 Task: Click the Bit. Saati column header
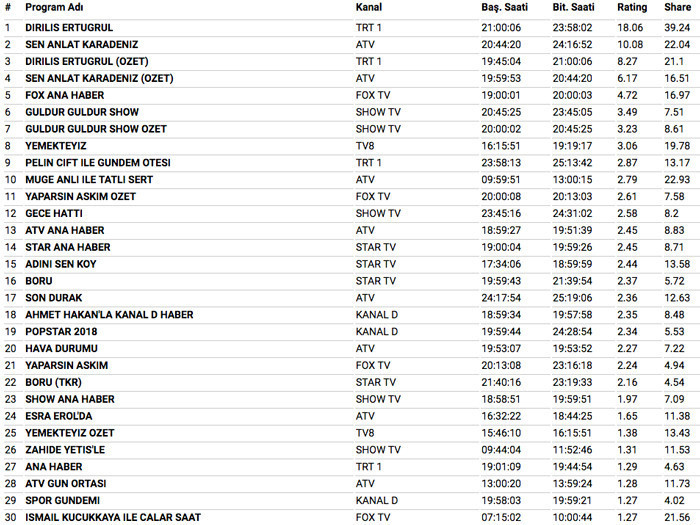click(x=574, y=8)
